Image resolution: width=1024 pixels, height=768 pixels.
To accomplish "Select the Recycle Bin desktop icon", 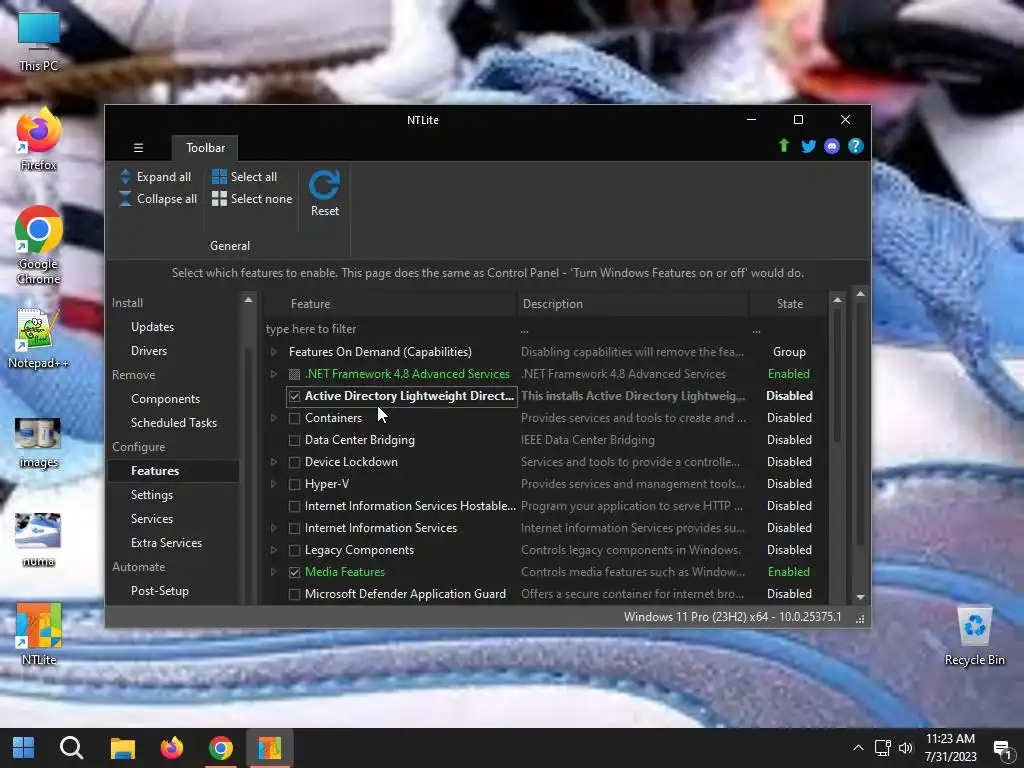I will click(974, 636).
